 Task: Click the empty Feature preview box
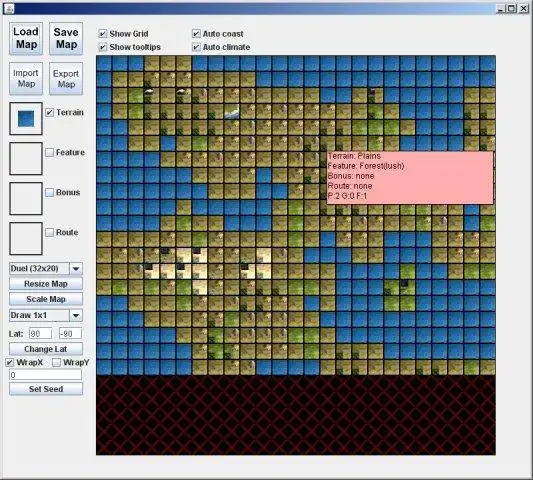(x=26, y=159)
